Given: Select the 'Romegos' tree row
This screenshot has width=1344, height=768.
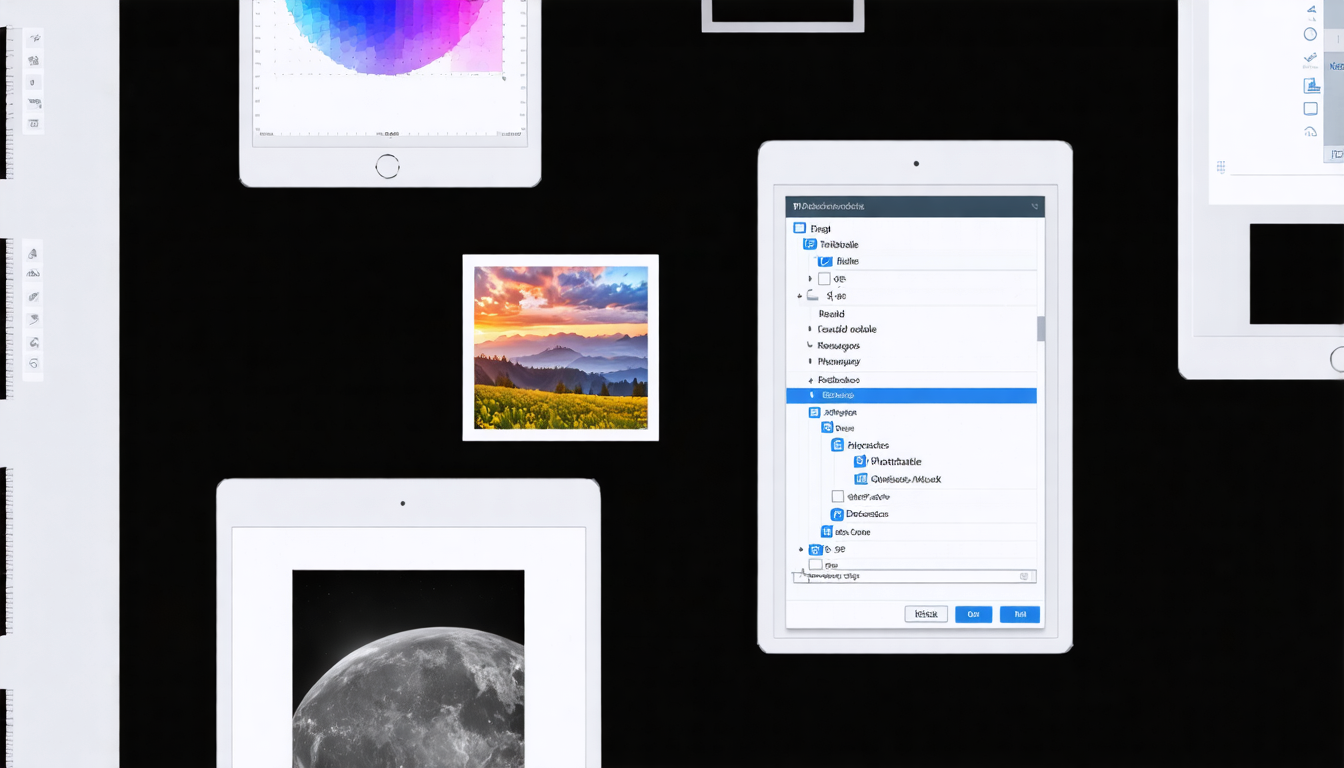Looking at the screenshot, I should (x=838, y=346).
